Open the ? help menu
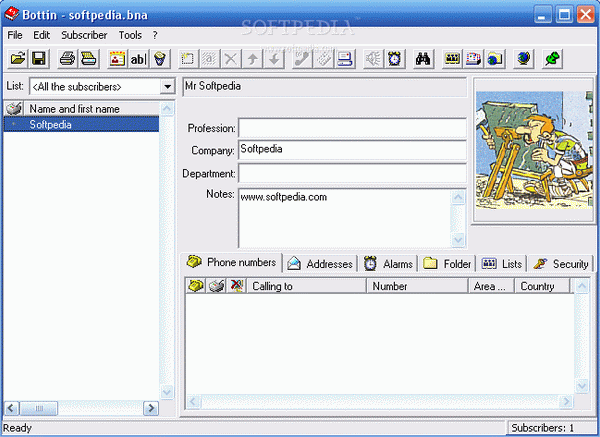This screenshot has height=437, width=600. click(x=155, y=35)
